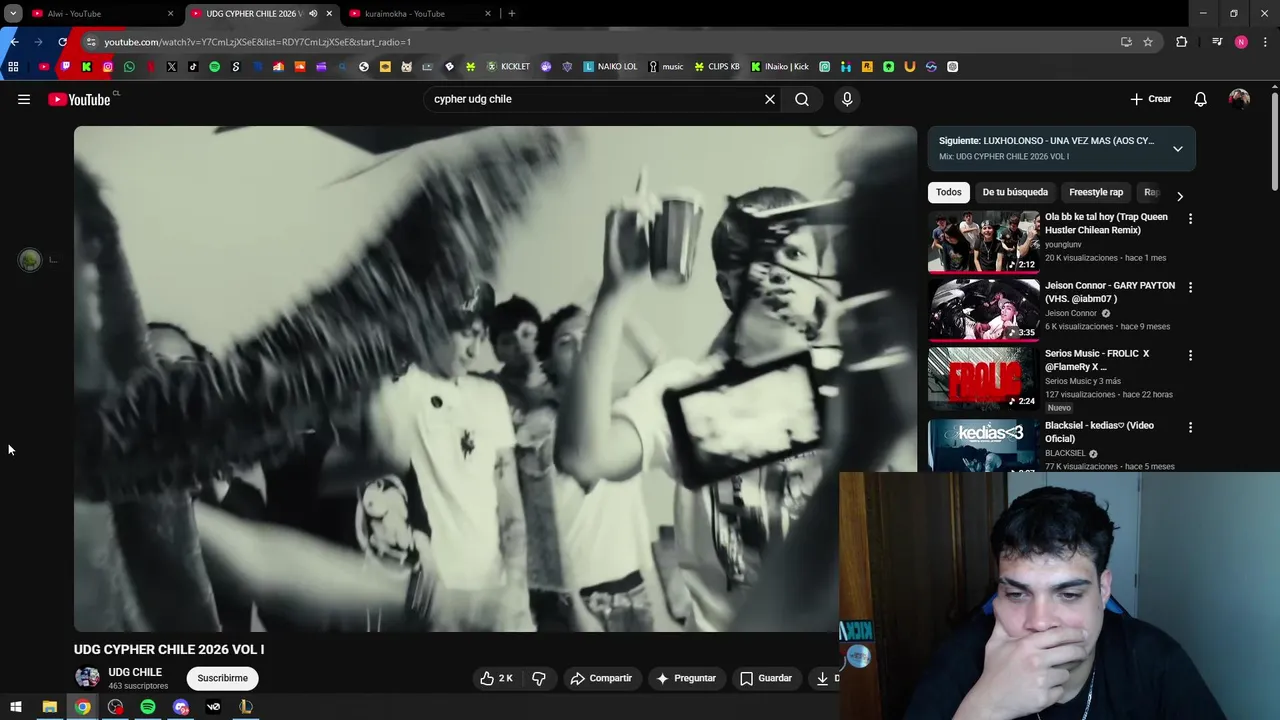
Task: Open the Chrome profile N avatar
Action: click(1241, 42)
